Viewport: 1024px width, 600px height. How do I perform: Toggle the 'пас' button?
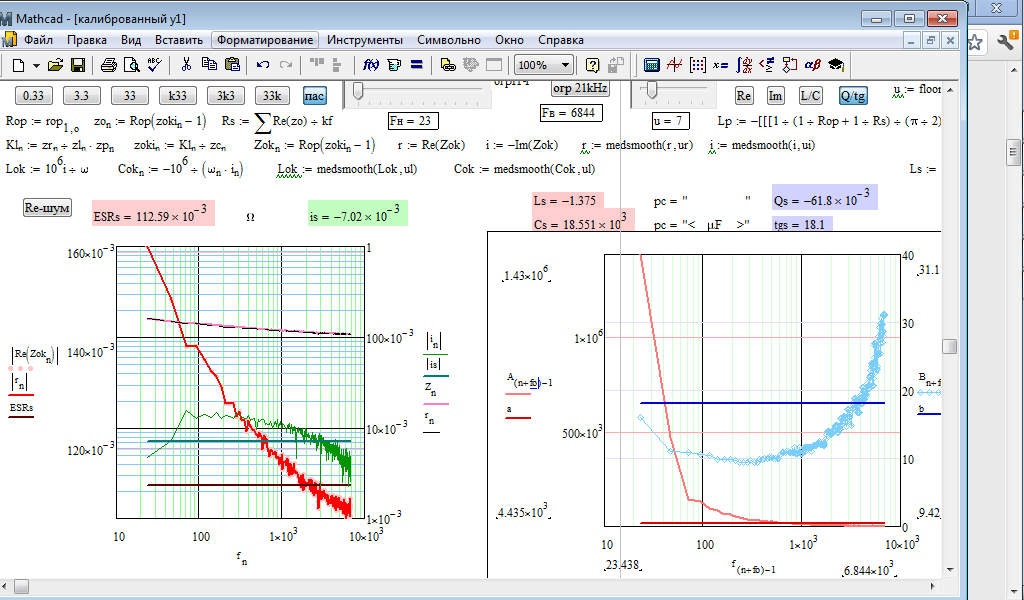pos(314,96)
